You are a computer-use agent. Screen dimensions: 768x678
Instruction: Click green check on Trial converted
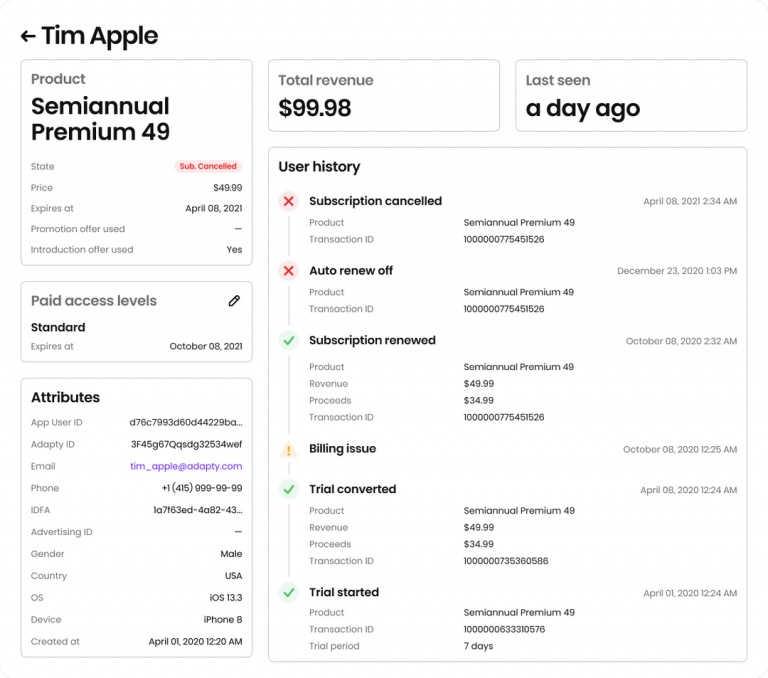[x=289, y=490]
